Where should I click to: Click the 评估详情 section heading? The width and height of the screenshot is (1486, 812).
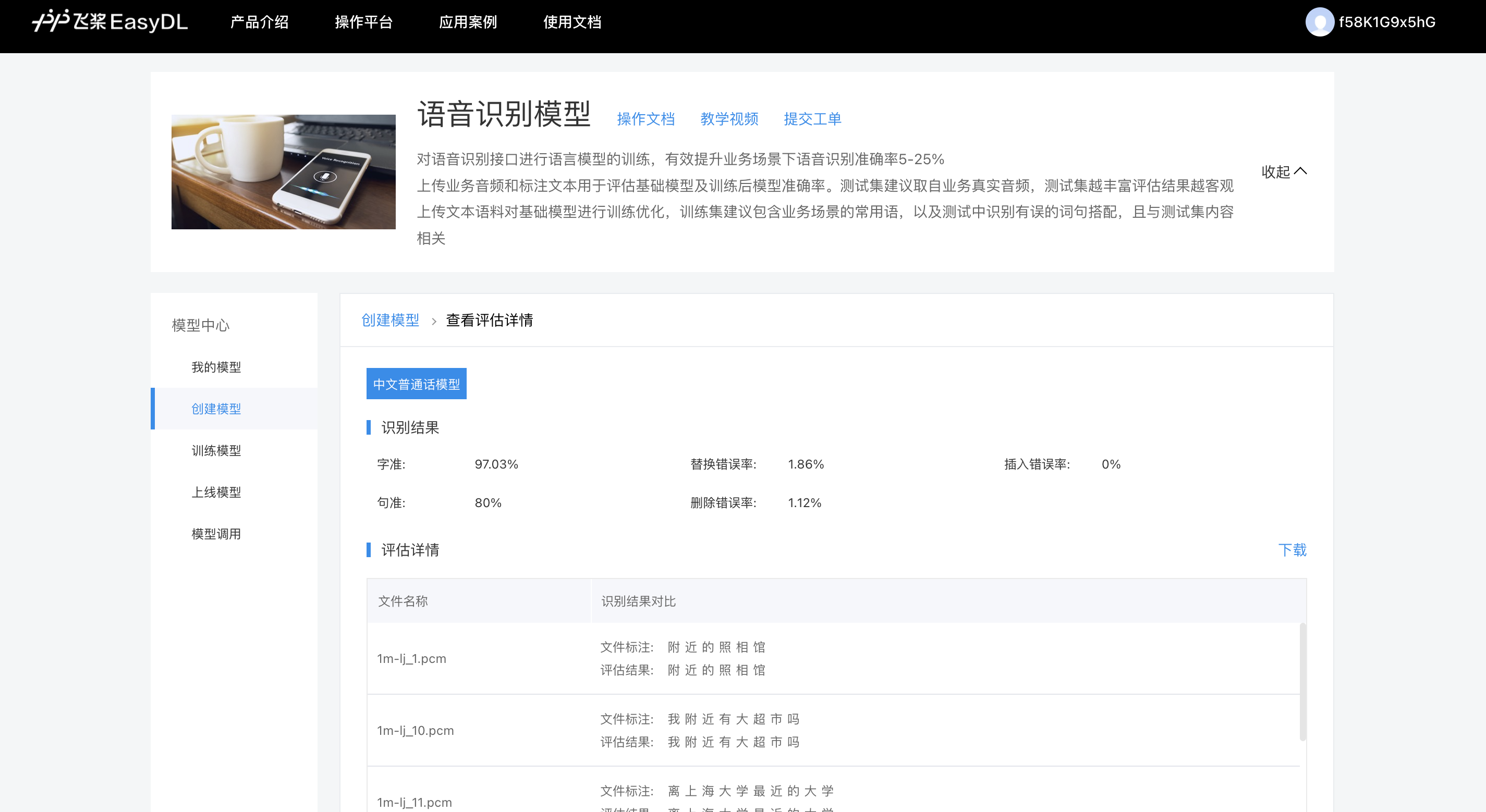click(410, 550)
